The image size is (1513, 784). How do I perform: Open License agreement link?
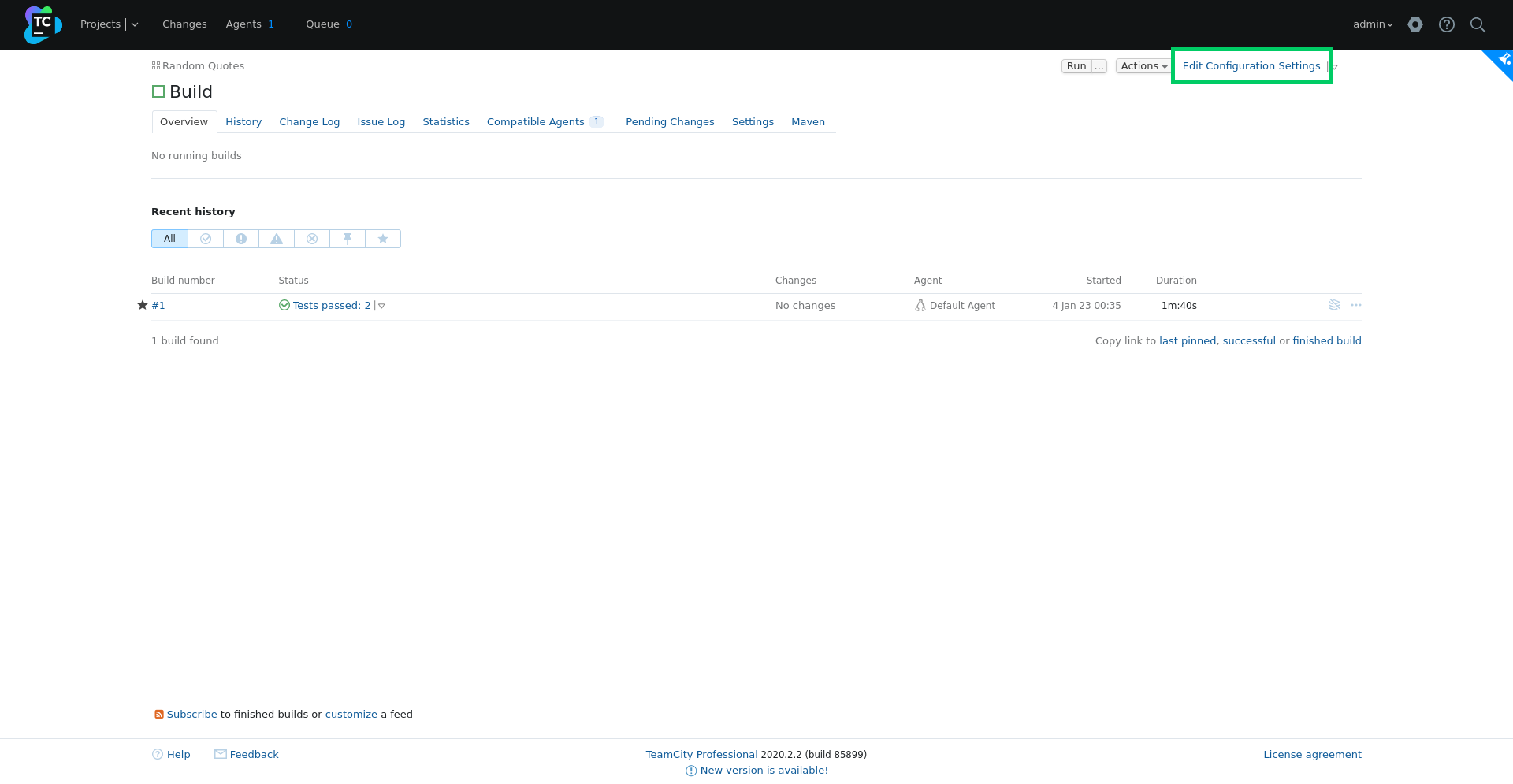click(x=1312, y=755)
